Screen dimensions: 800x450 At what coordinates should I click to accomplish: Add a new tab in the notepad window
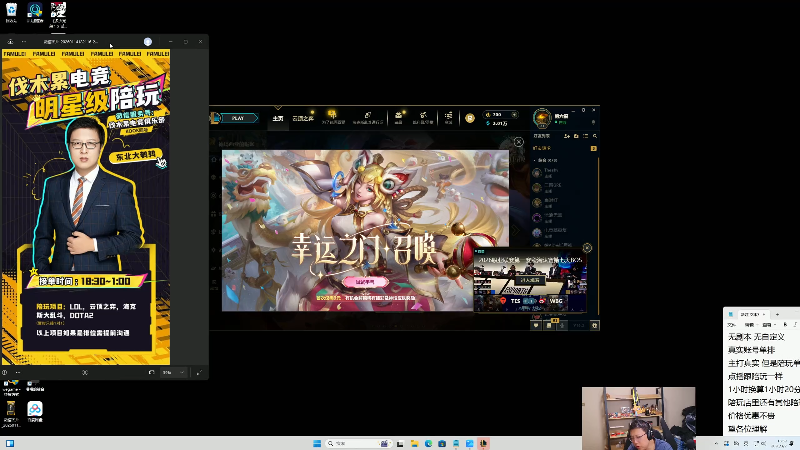[x=777, y=314]
